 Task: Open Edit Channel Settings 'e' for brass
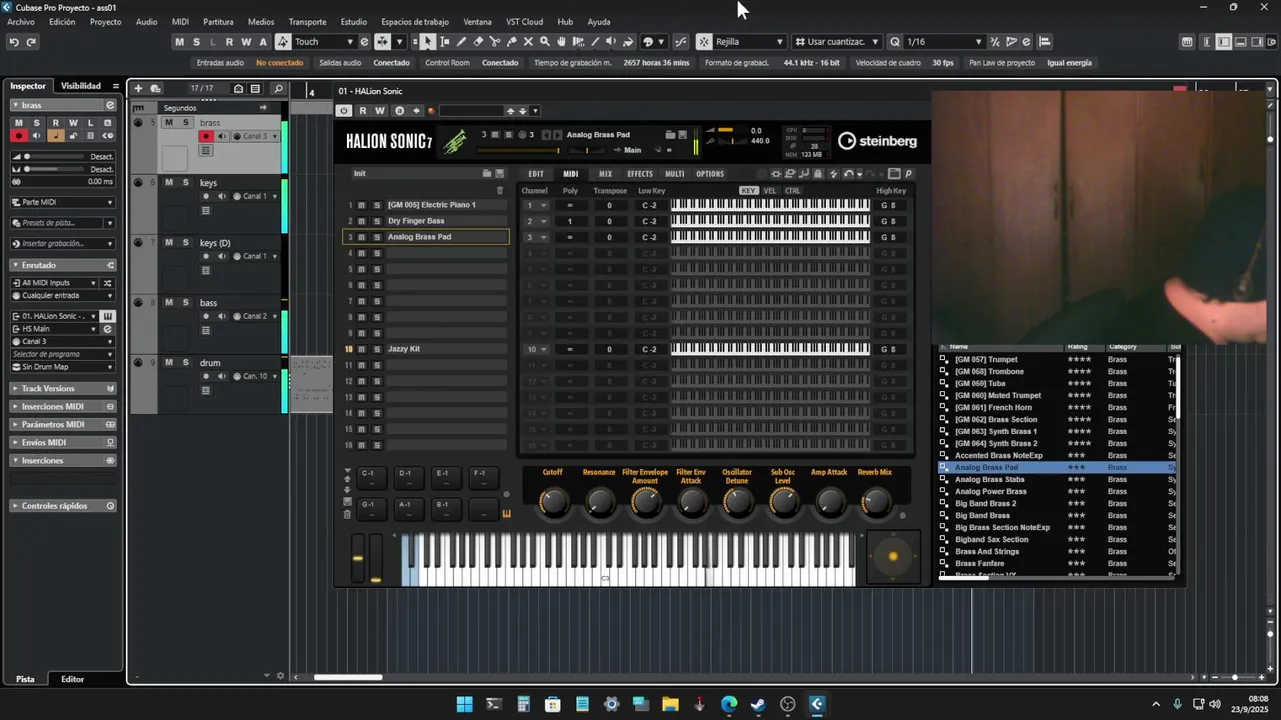pyautogui.click(x=110, y=105)
